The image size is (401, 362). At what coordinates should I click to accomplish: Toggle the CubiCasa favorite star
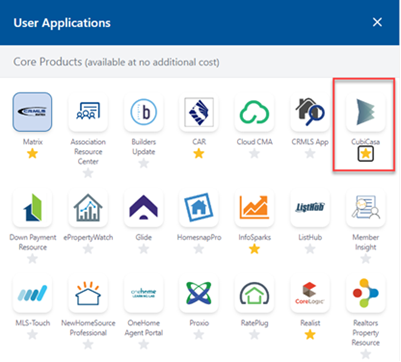pos(366,154)
